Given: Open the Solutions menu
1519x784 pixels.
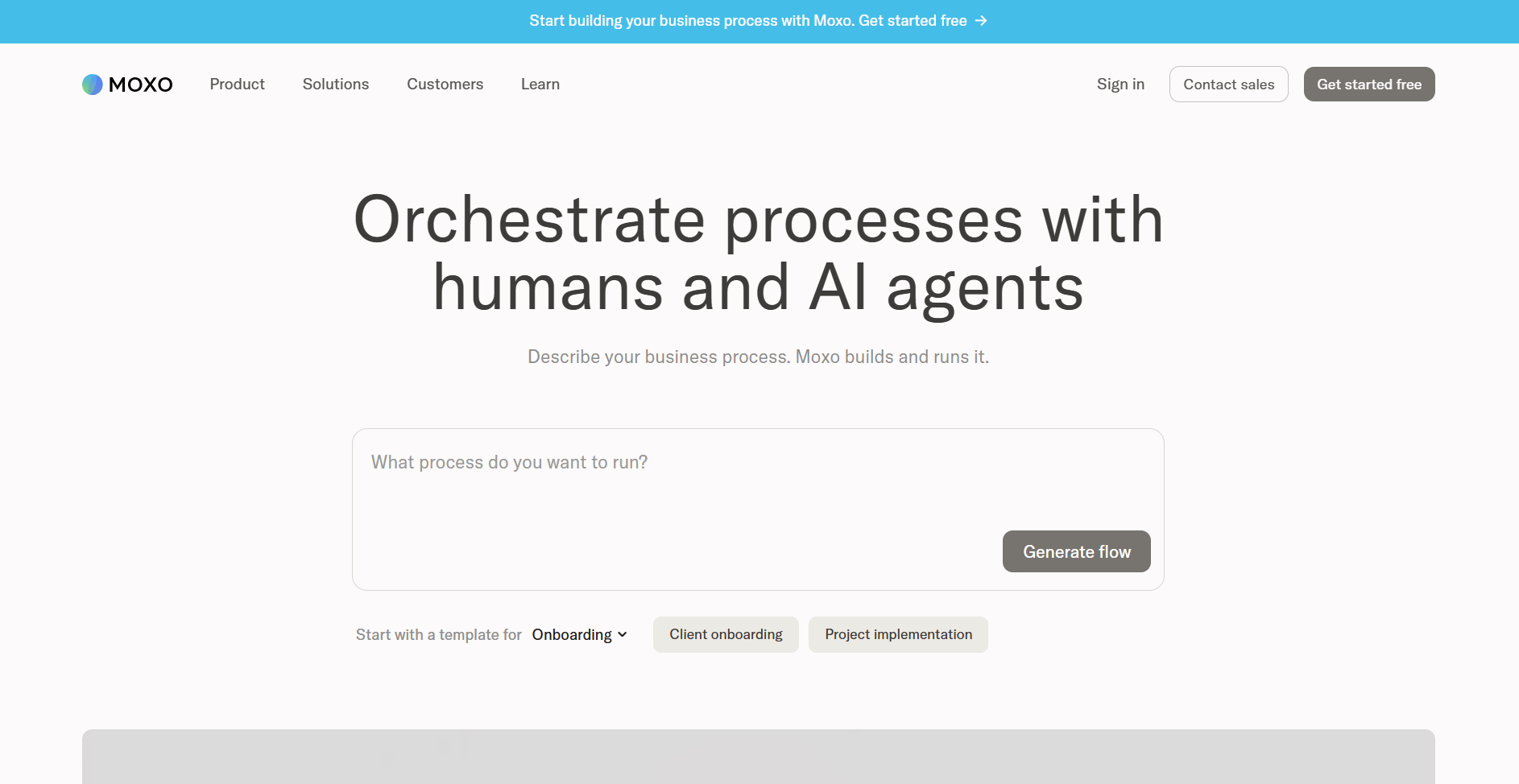Looking at the screenshot, I should (336, 85).
